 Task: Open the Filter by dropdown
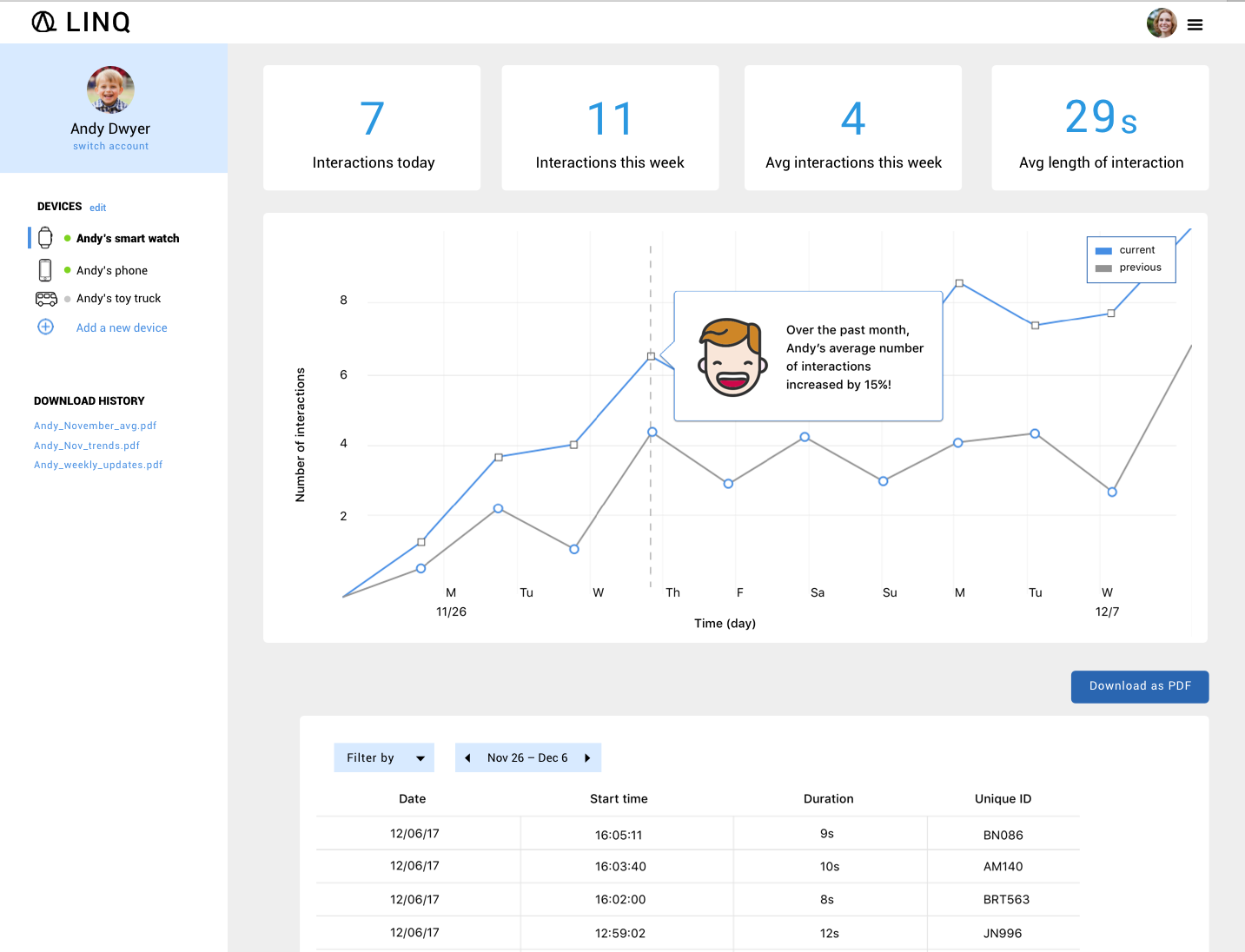383,757
